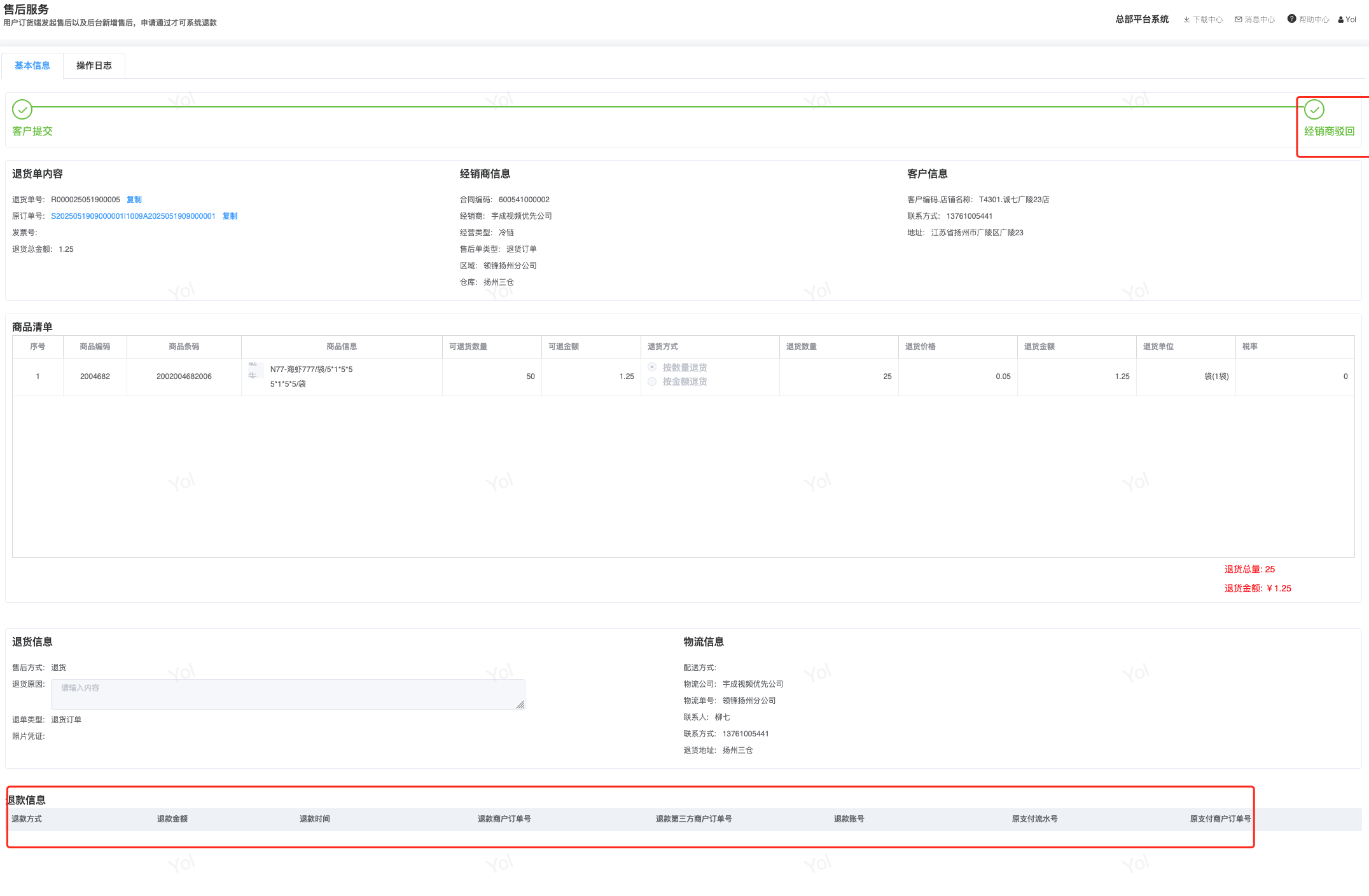Select the 按金额退货 radio button
Viewport: 1369px width, 896px height.
click(x=652, y=382)
